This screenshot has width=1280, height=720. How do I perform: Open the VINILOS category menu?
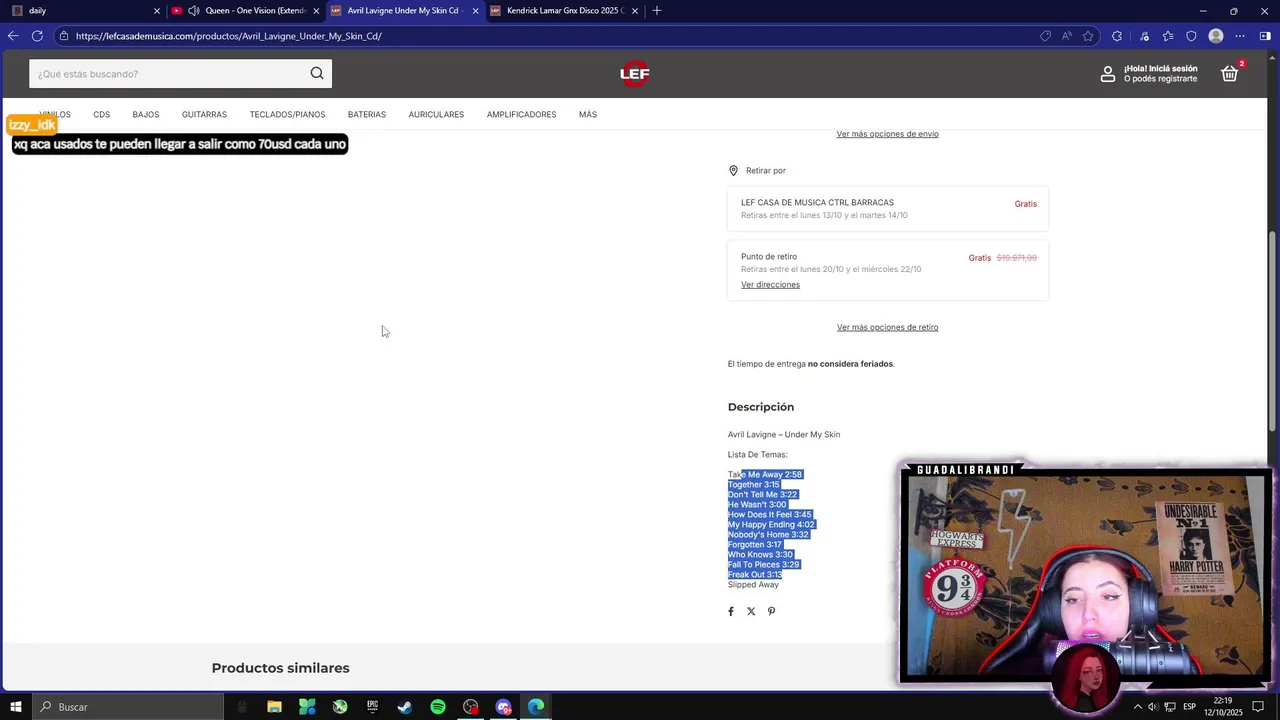[55, 115]
